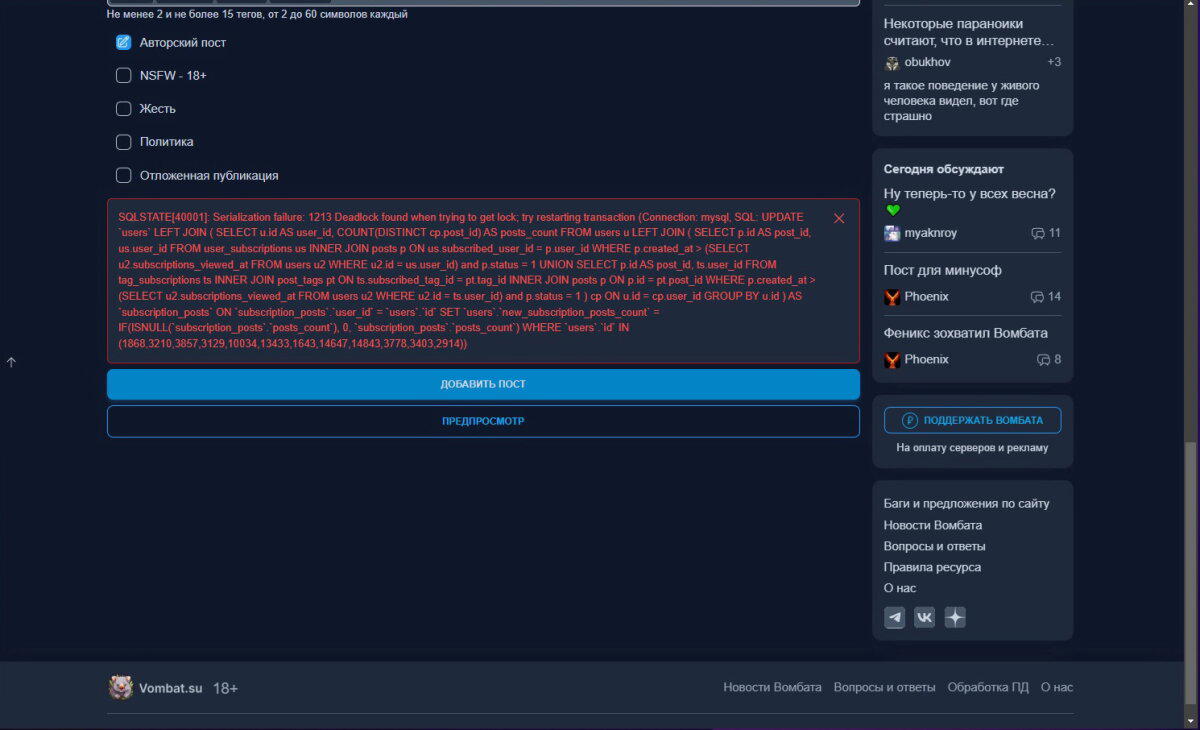Click the ДОБАВИТЬ ПОСТ button
The height and width of the screenshot is (730, 1200).
click(x=483, y=384)
